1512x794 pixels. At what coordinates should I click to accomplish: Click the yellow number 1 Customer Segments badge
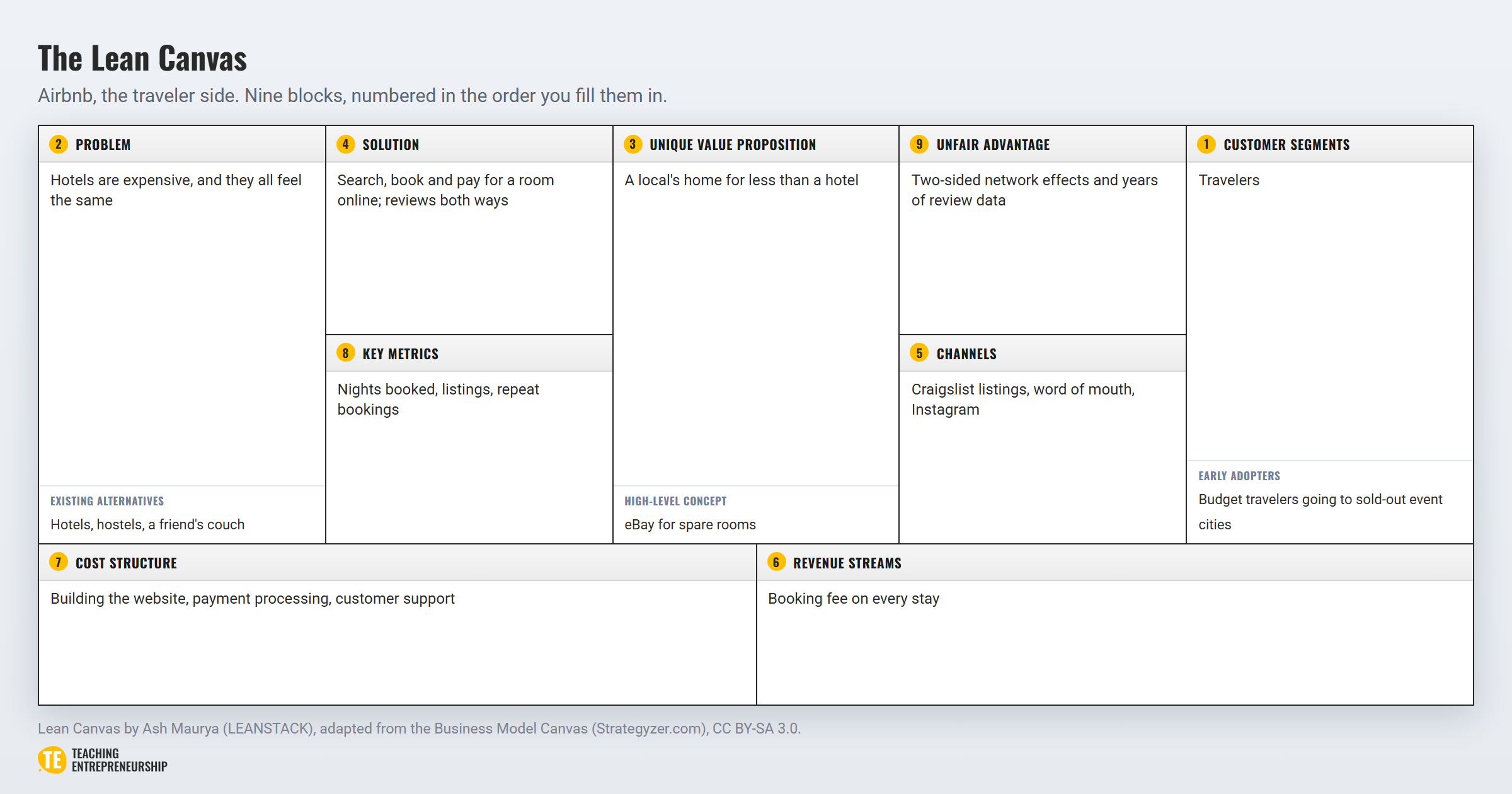coord(1206,144)
